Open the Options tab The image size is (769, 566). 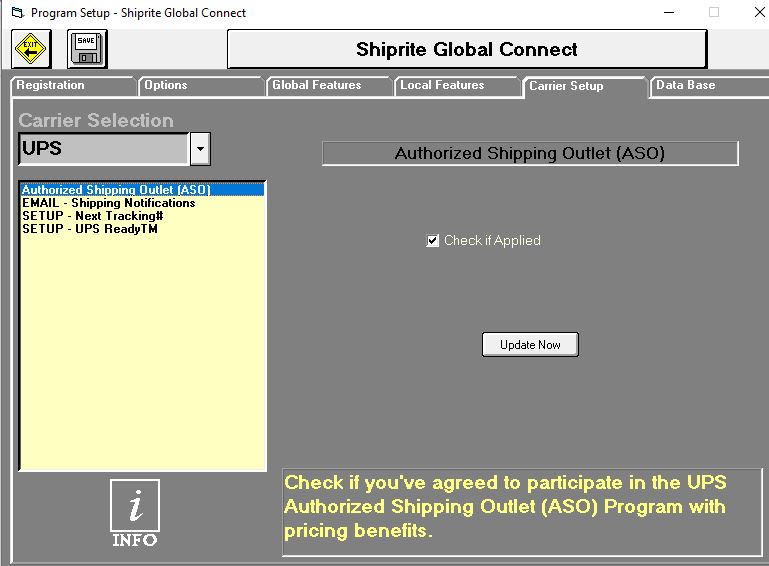(x=201, y=85)
